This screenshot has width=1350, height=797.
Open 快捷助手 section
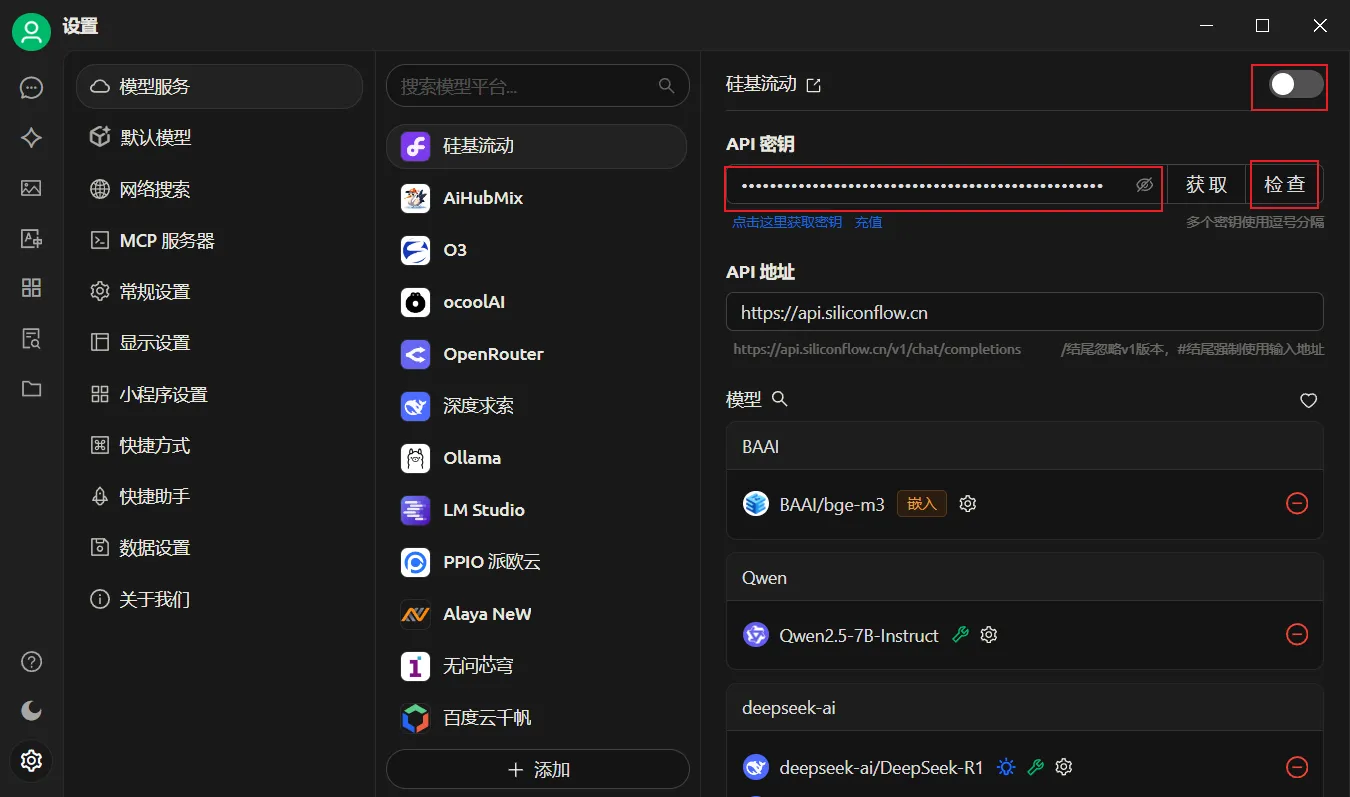coord(219,497)
